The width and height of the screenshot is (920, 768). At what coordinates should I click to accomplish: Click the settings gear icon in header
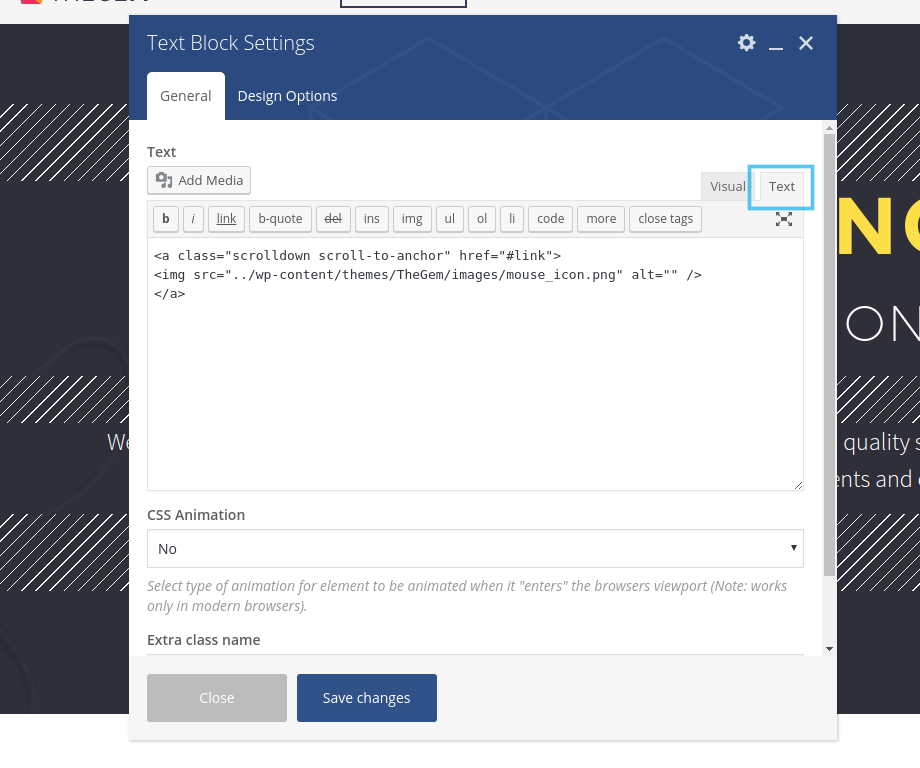pyautogui.click(x=746, y=42)
